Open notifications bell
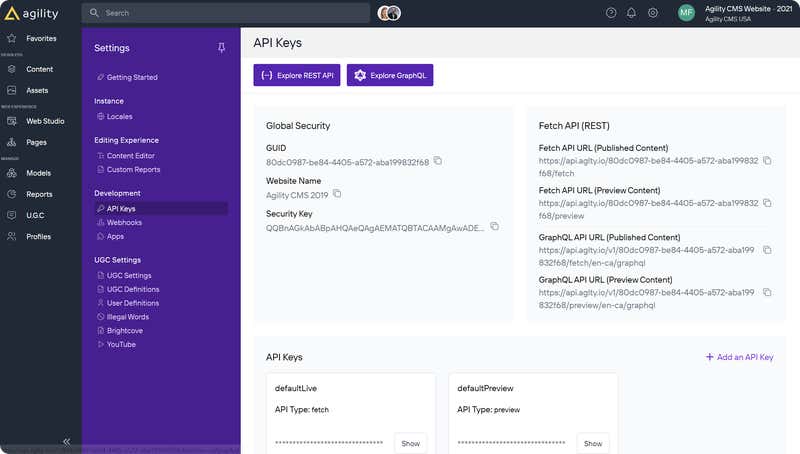Image resolution: width=800 pixels, height=454 pixels. 631,13
